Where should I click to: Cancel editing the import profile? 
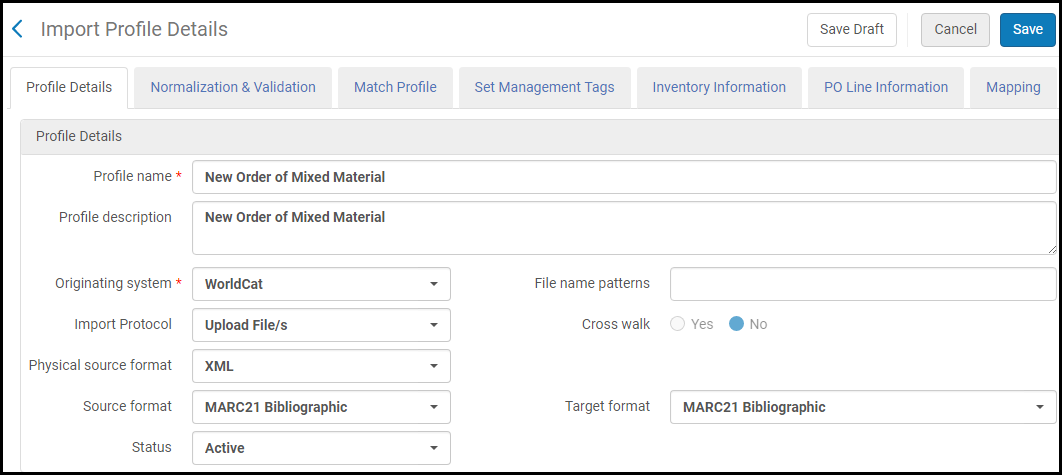(x=955, y=30)
